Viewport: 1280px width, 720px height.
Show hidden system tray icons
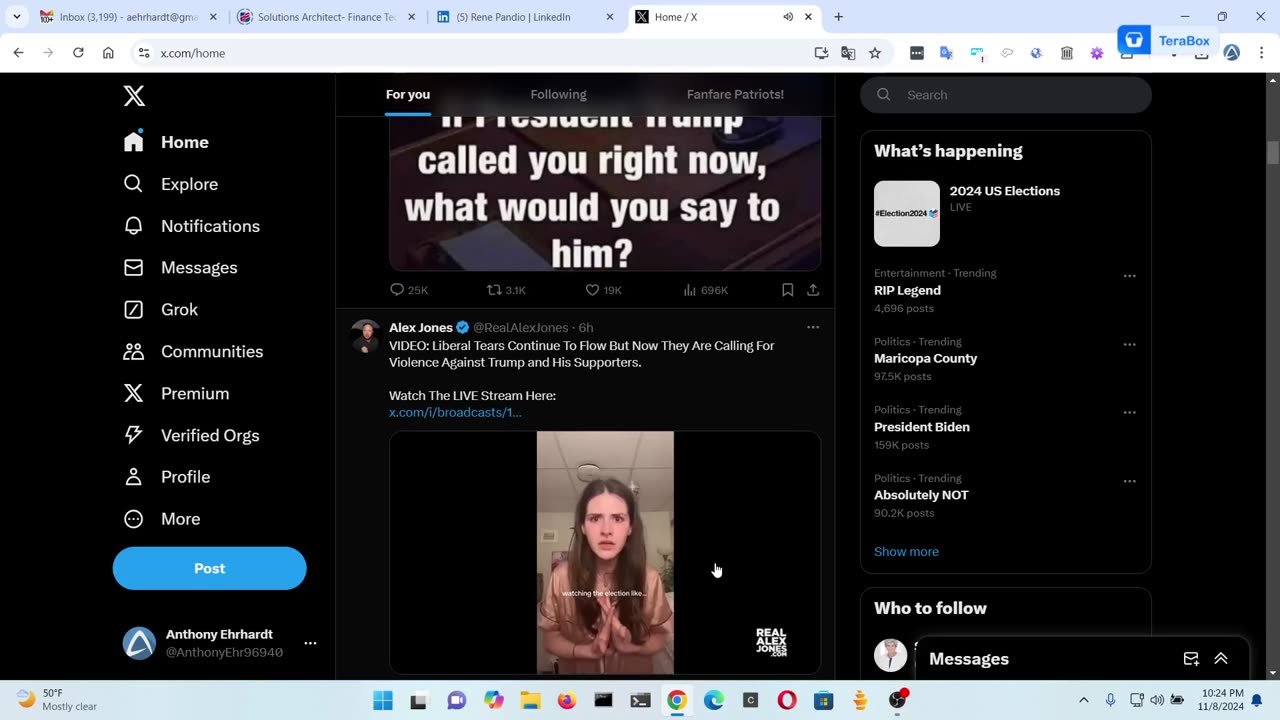[1083, 700]
